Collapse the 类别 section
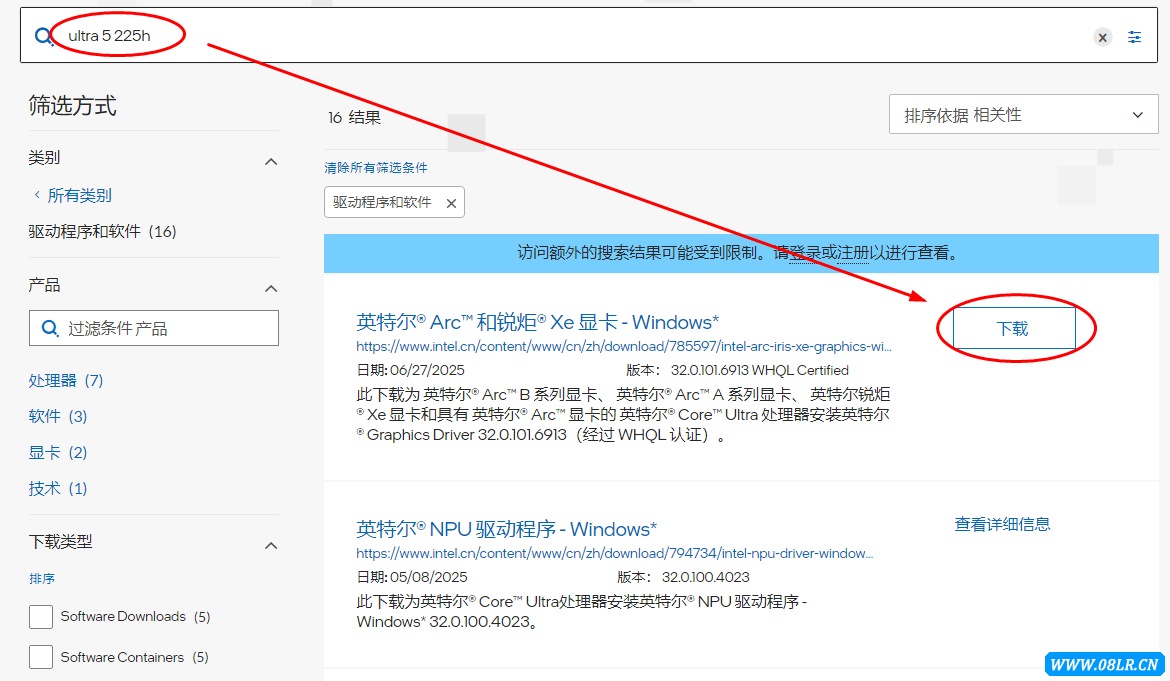Viewport: 1170px width, 681px height. pyautogui.click(x=271, y=161)
